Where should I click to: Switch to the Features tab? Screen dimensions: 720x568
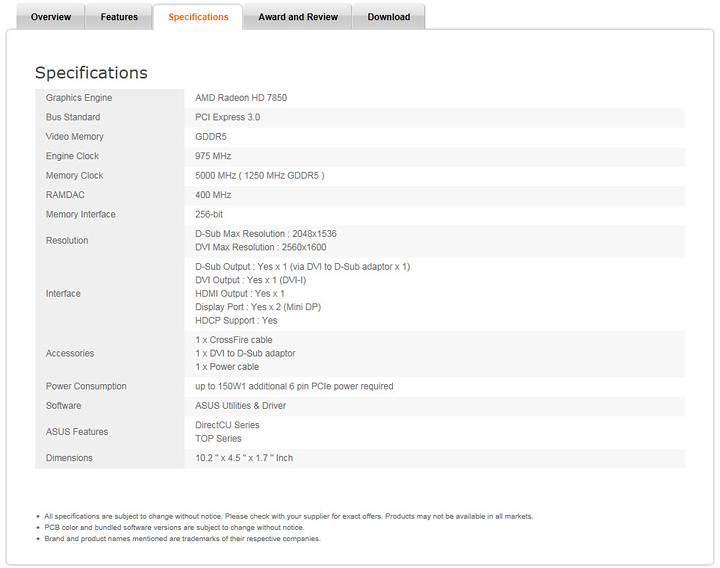coord(119,17)
